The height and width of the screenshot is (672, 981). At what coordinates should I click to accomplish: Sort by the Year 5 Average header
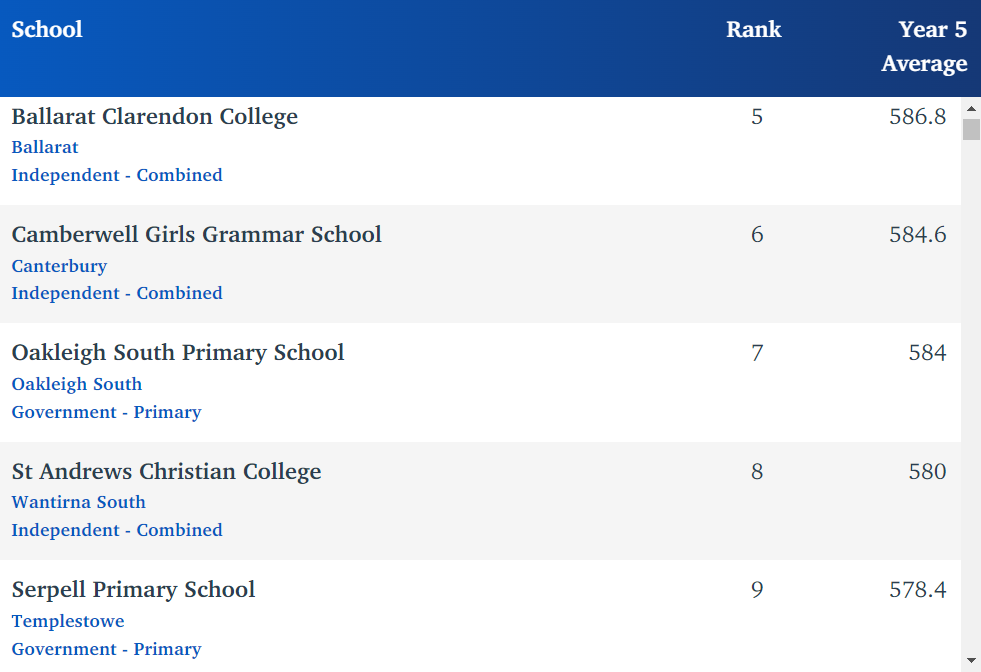[x=924, y=46]
